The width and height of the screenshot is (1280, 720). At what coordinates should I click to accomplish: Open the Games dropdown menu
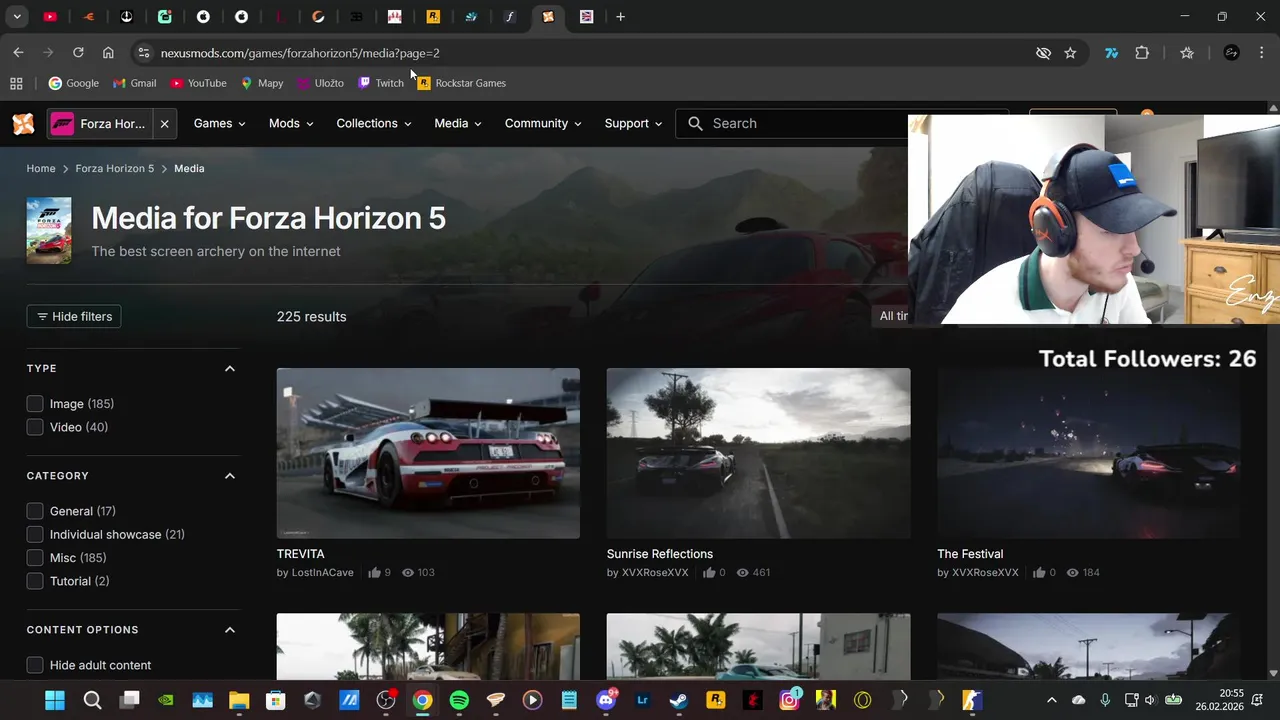tap(220, 123)
